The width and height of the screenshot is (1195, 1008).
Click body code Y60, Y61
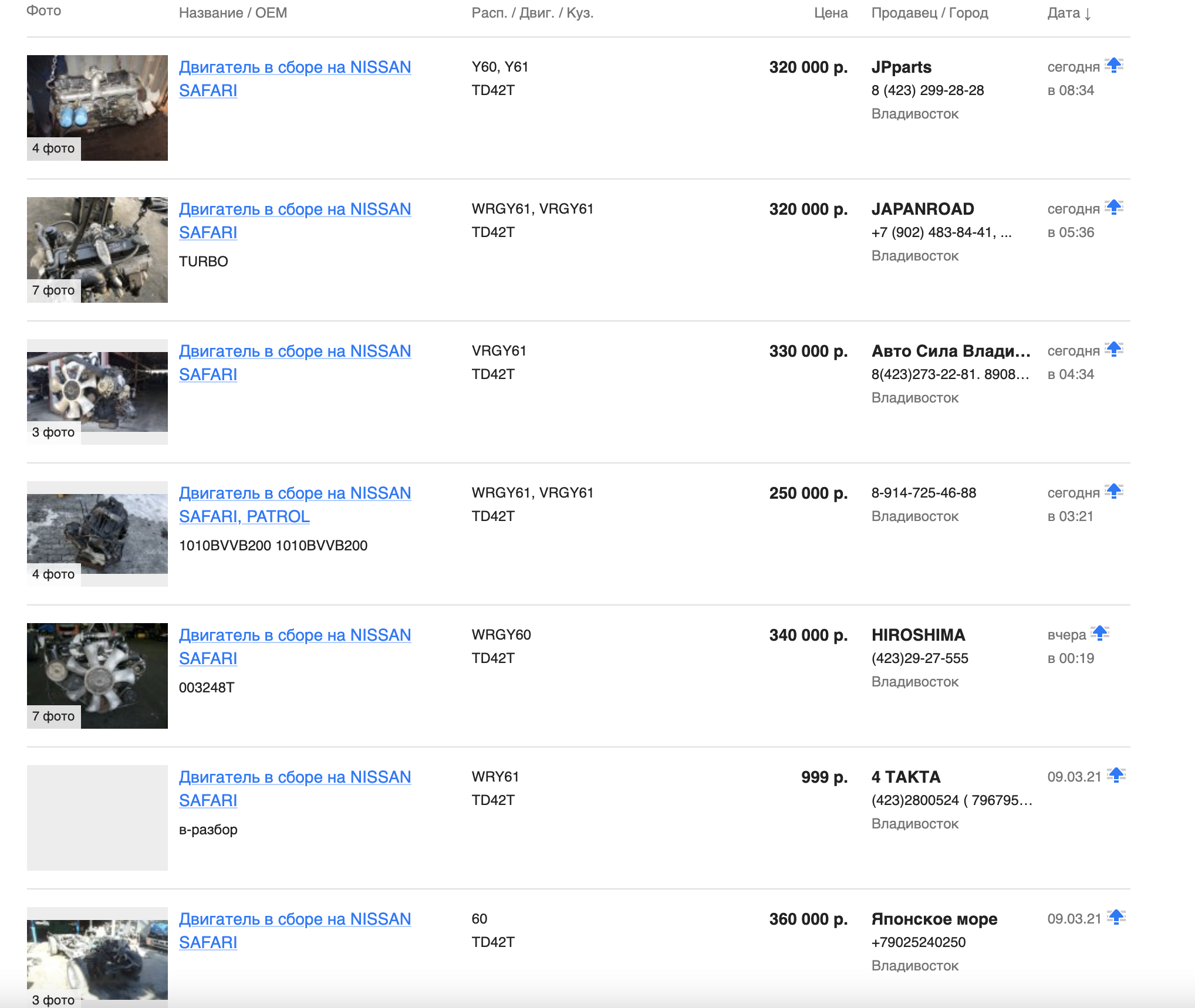(x=500, y=67)
